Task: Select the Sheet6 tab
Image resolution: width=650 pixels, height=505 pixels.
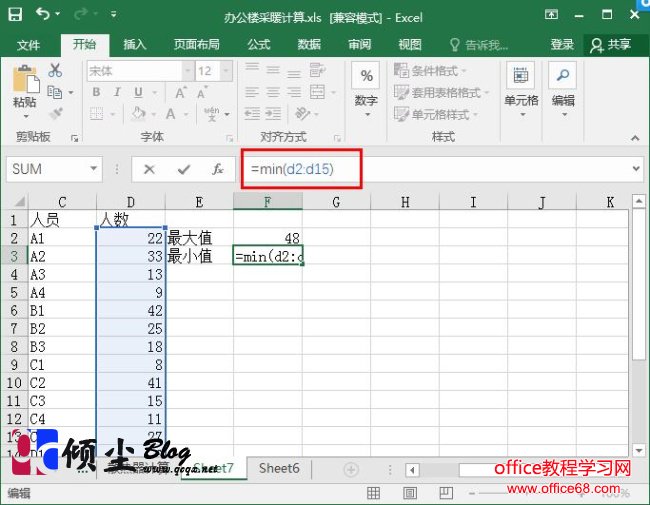Action: point(279,469)
